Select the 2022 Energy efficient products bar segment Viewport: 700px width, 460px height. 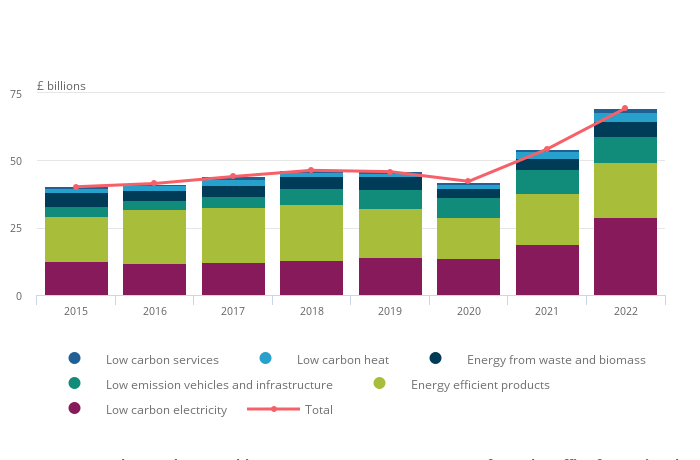[x=625, y=190]
